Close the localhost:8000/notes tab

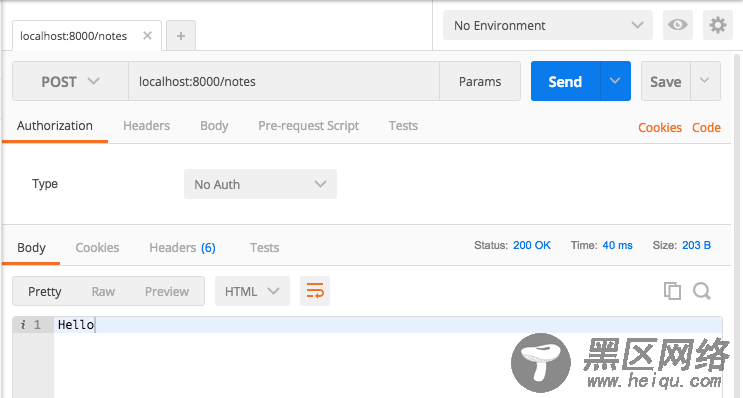[x=147, y=36]
